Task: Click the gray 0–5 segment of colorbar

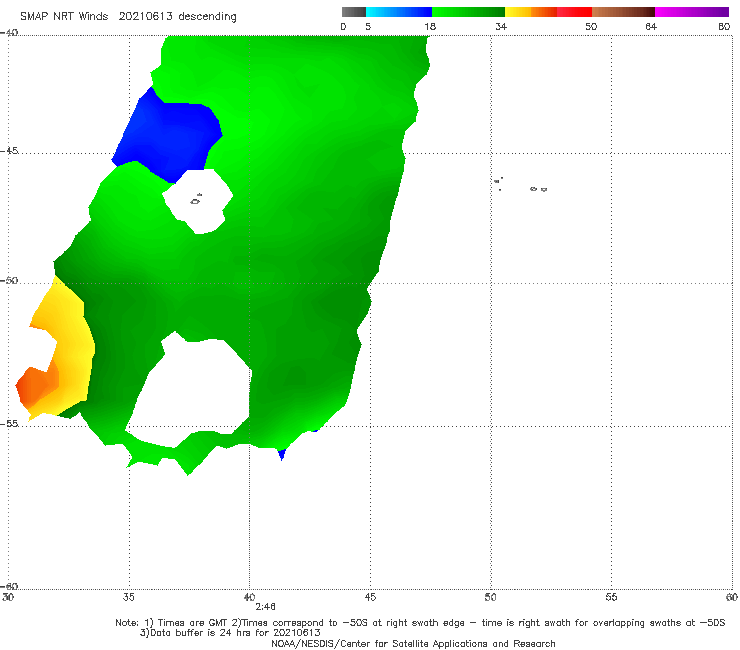Action: (x=354, y=12)
